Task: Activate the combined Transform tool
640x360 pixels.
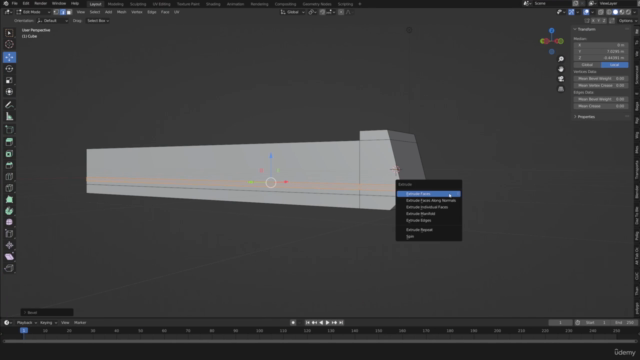Action: coord(9,92)
